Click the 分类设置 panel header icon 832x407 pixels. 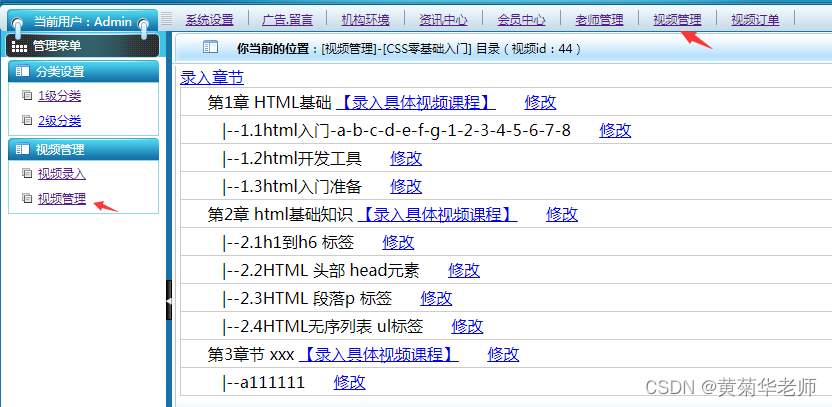(22, 72)
